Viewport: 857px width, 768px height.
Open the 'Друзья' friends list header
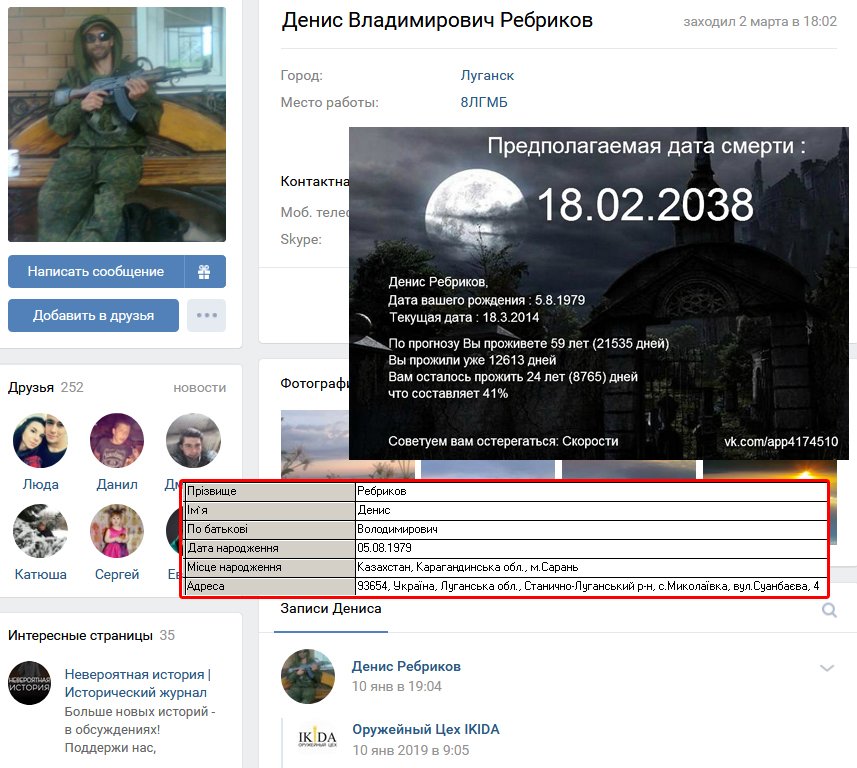point(31,388)
